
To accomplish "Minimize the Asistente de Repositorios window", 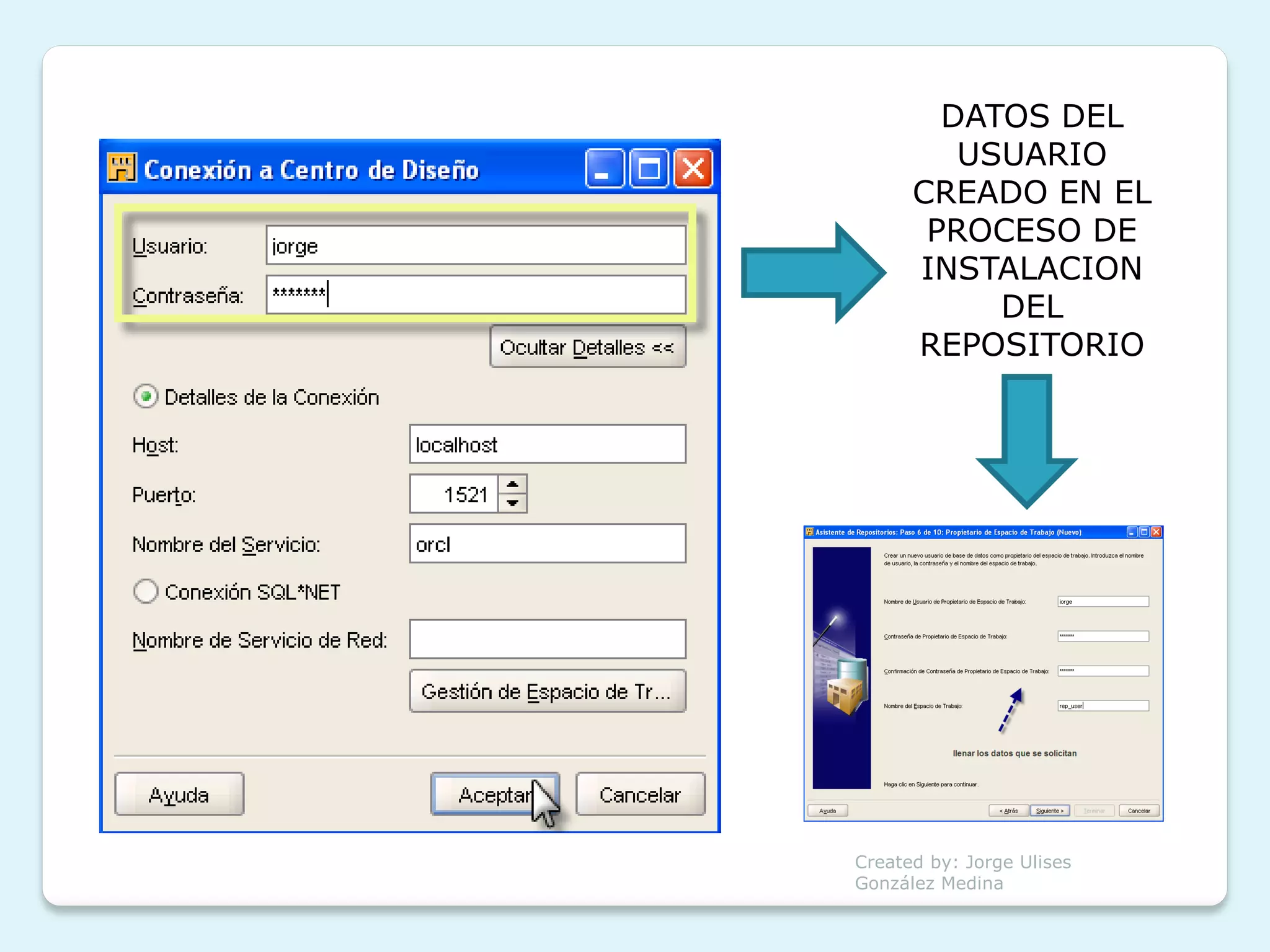I will coord(1132,532).
